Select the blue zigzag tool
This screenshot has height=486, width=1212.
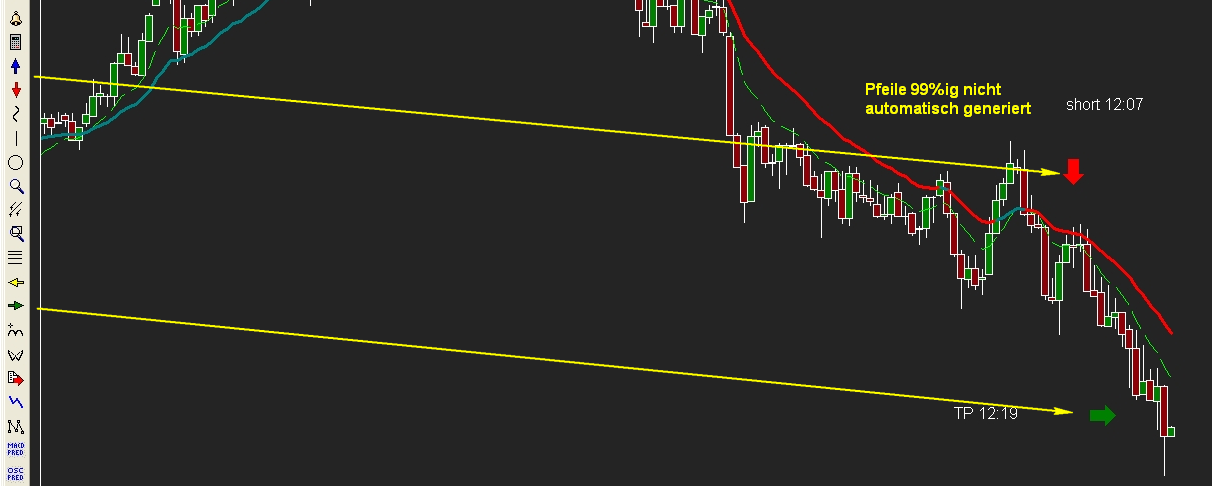[x=15, y=402]
